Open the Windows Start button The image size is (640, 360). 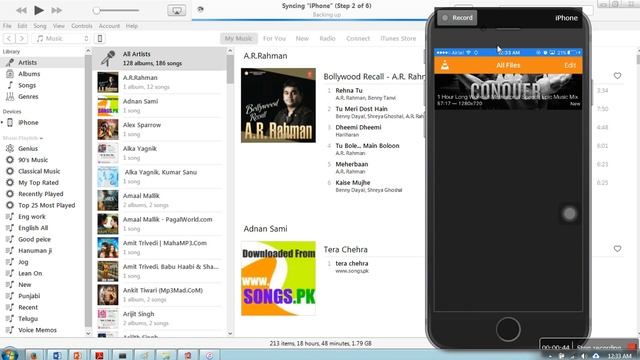tap(9, 355)
